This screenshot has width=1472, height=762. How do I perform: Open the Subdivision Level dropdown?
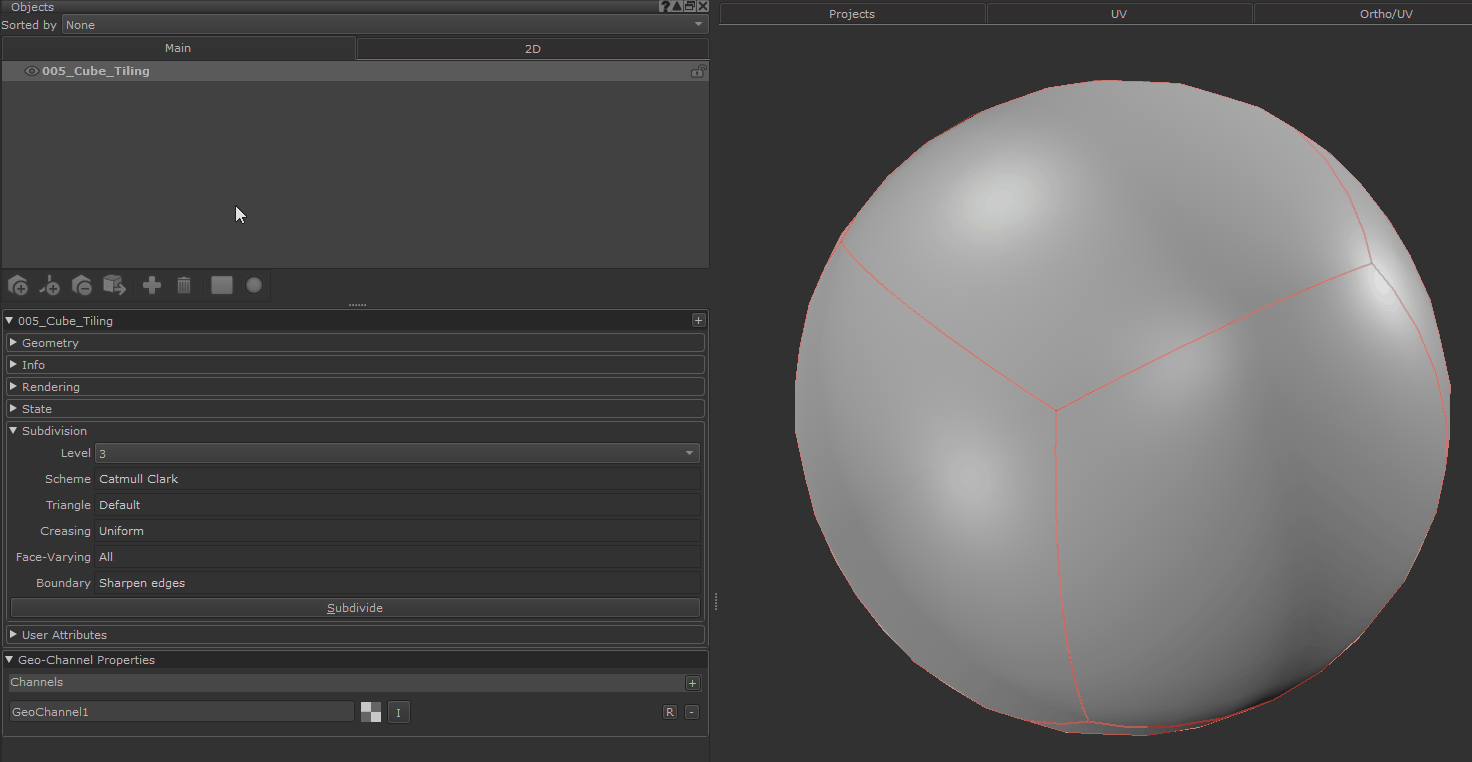coord(397,454)
